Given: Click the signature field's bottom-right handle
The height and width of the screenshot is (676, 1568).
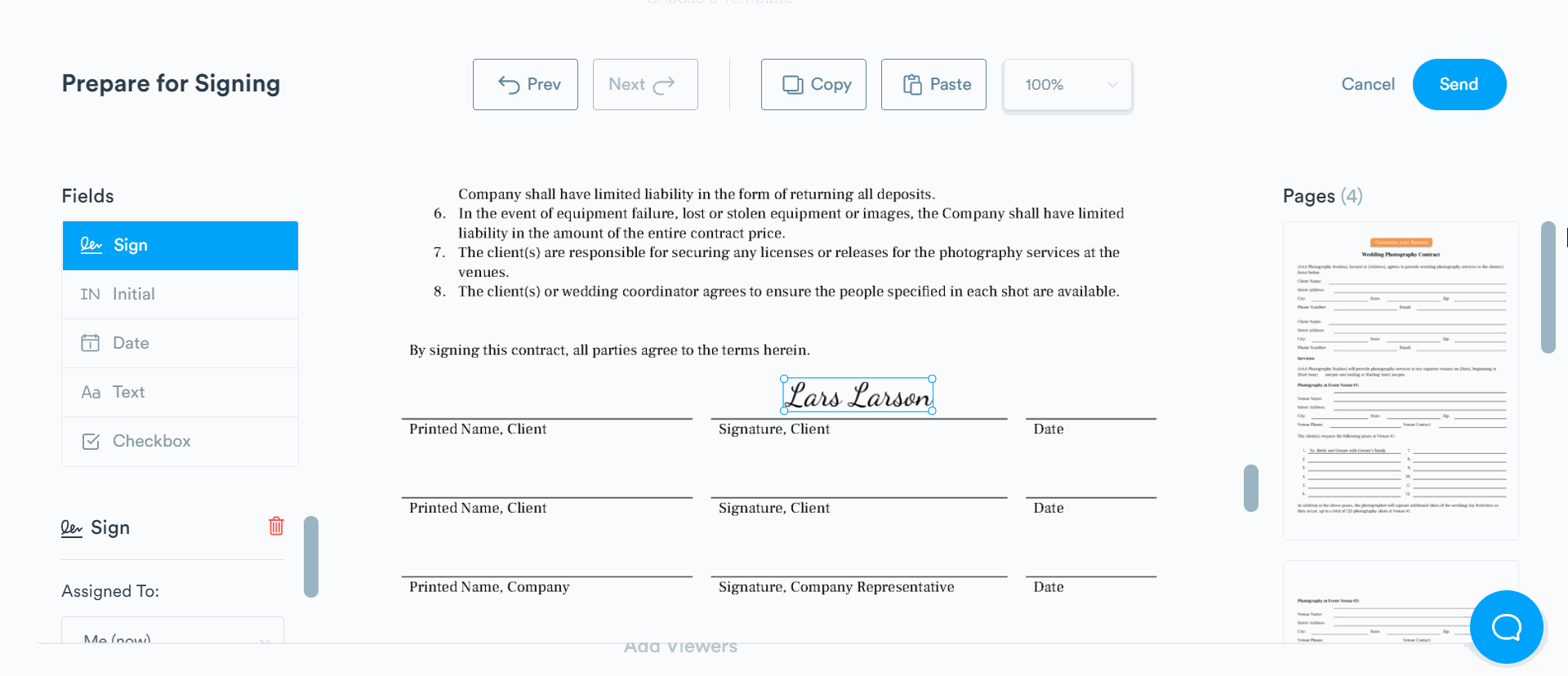Looking at the screenshot, I should coord(933,411).
